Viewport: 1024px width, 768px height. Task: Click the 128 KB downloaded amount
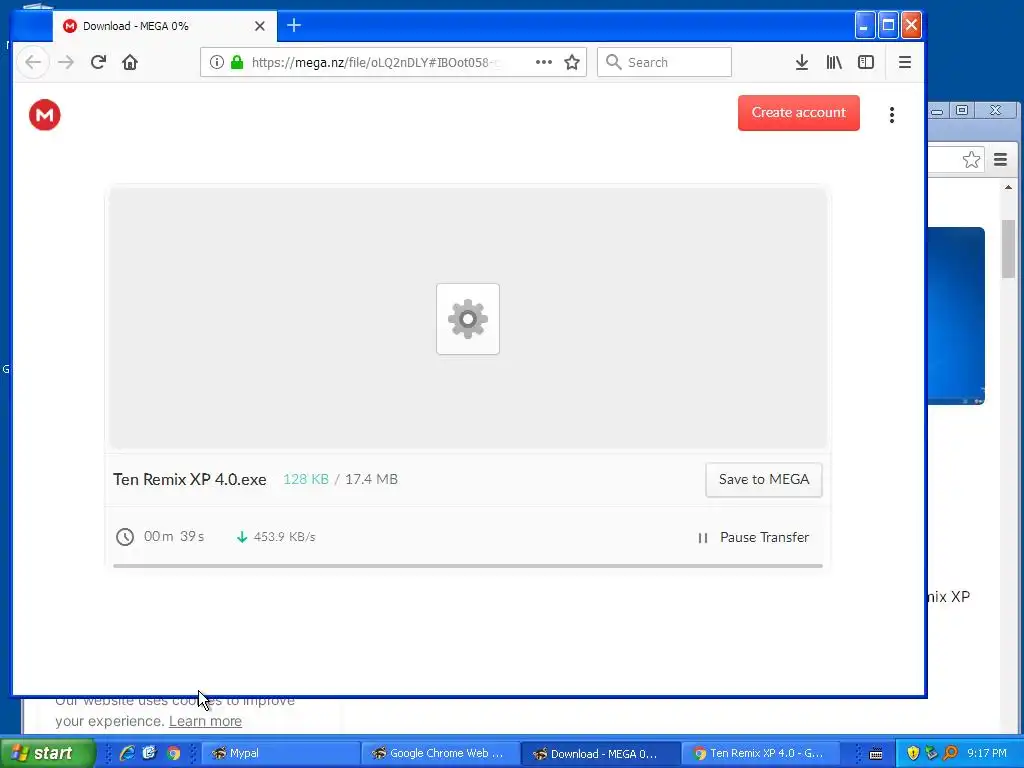[x=306, y=479]
